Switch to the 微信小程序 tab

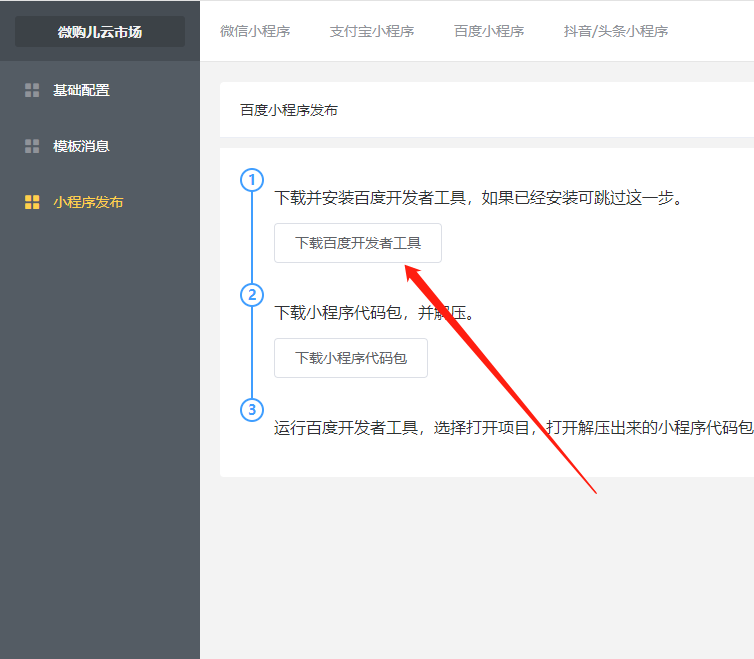point(255,31)
